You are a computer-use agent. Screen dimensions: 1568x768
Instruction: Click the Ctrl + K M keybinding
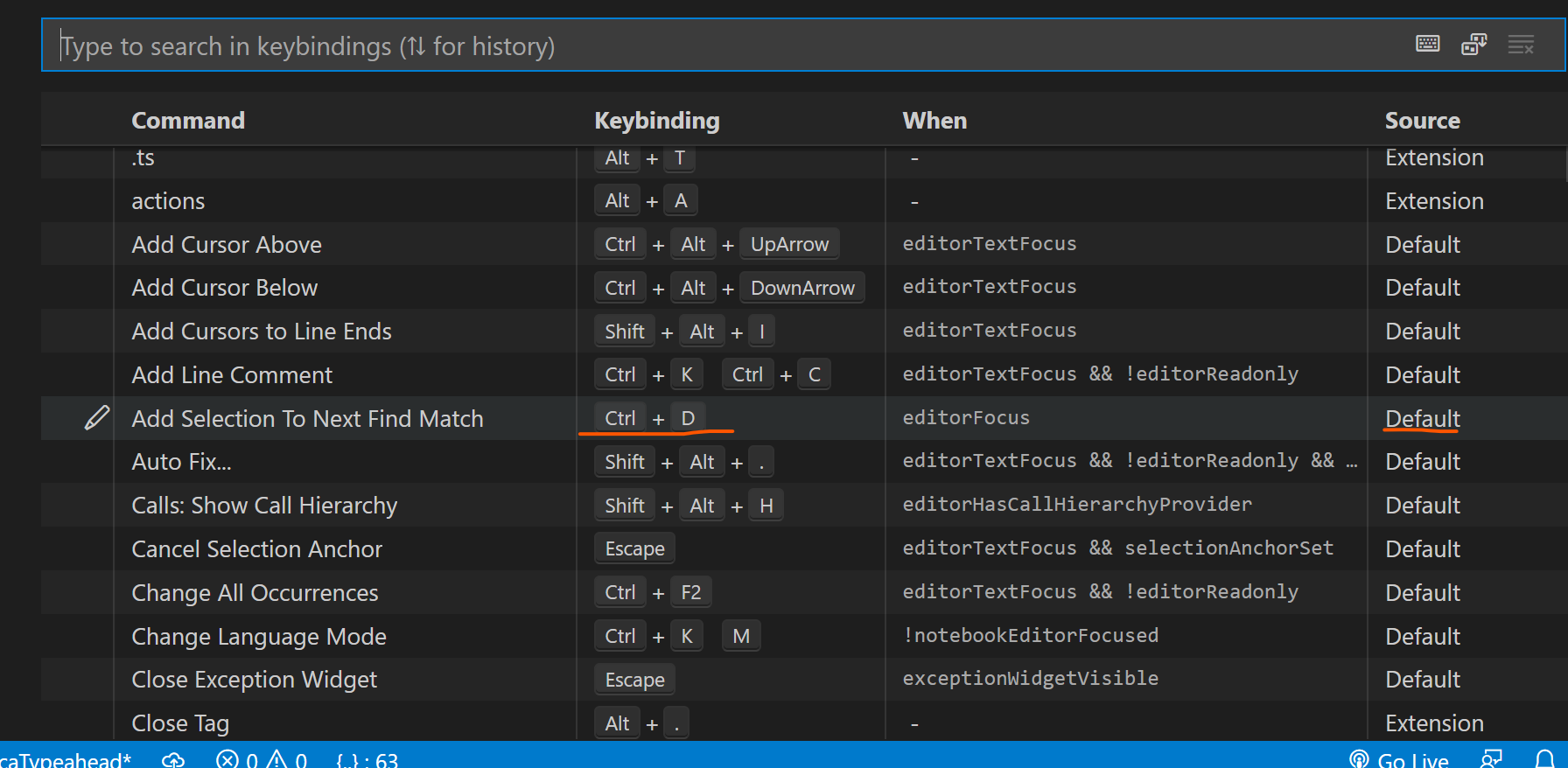pyautogui.click(x=677, y=636)
